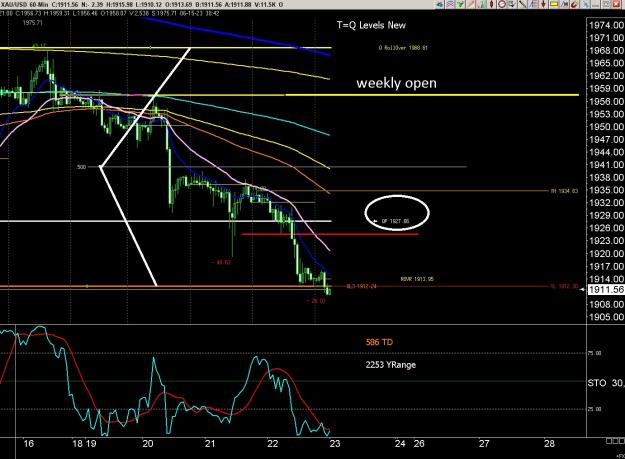Click the 25.00 stochastic axis value
Image resolution: width=625 pixels, height=459 pixels.
click(595, 409)
